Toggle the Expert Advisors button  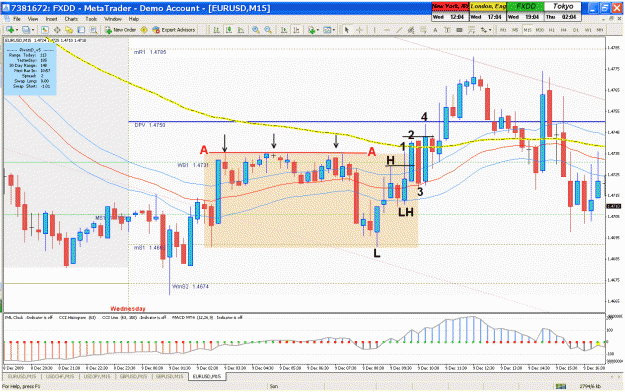tap(174, 30)
